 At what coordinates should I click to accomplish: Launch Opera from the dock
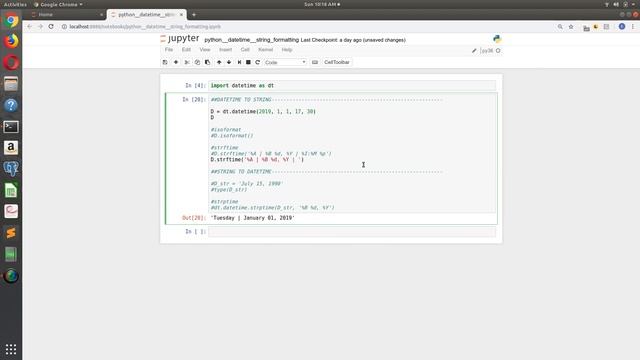(11, 62)
